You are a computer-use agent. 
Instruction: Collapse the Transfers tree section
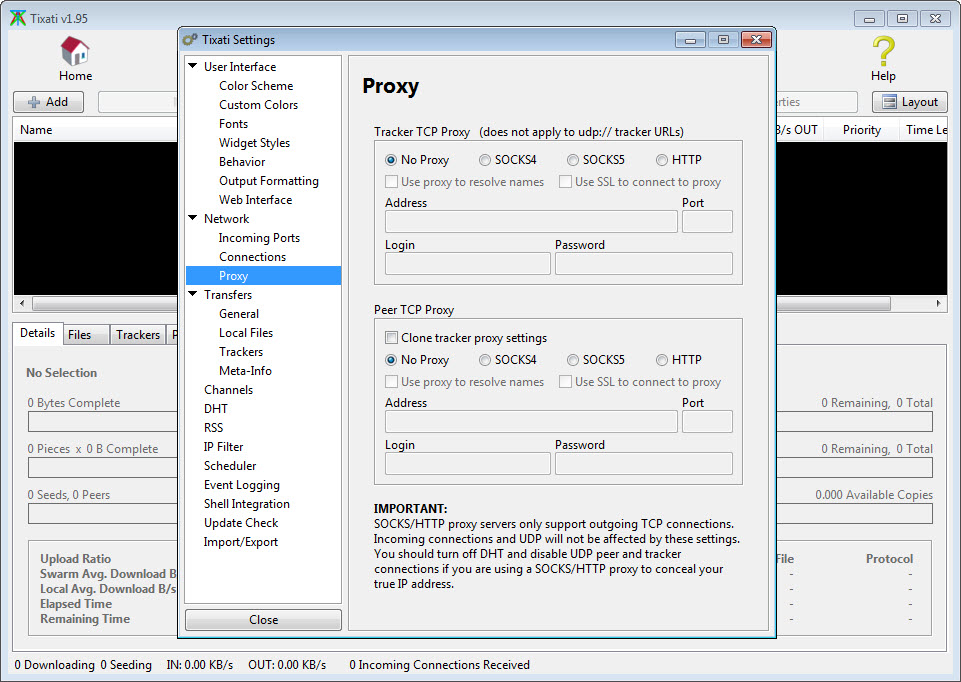point(193,294)
